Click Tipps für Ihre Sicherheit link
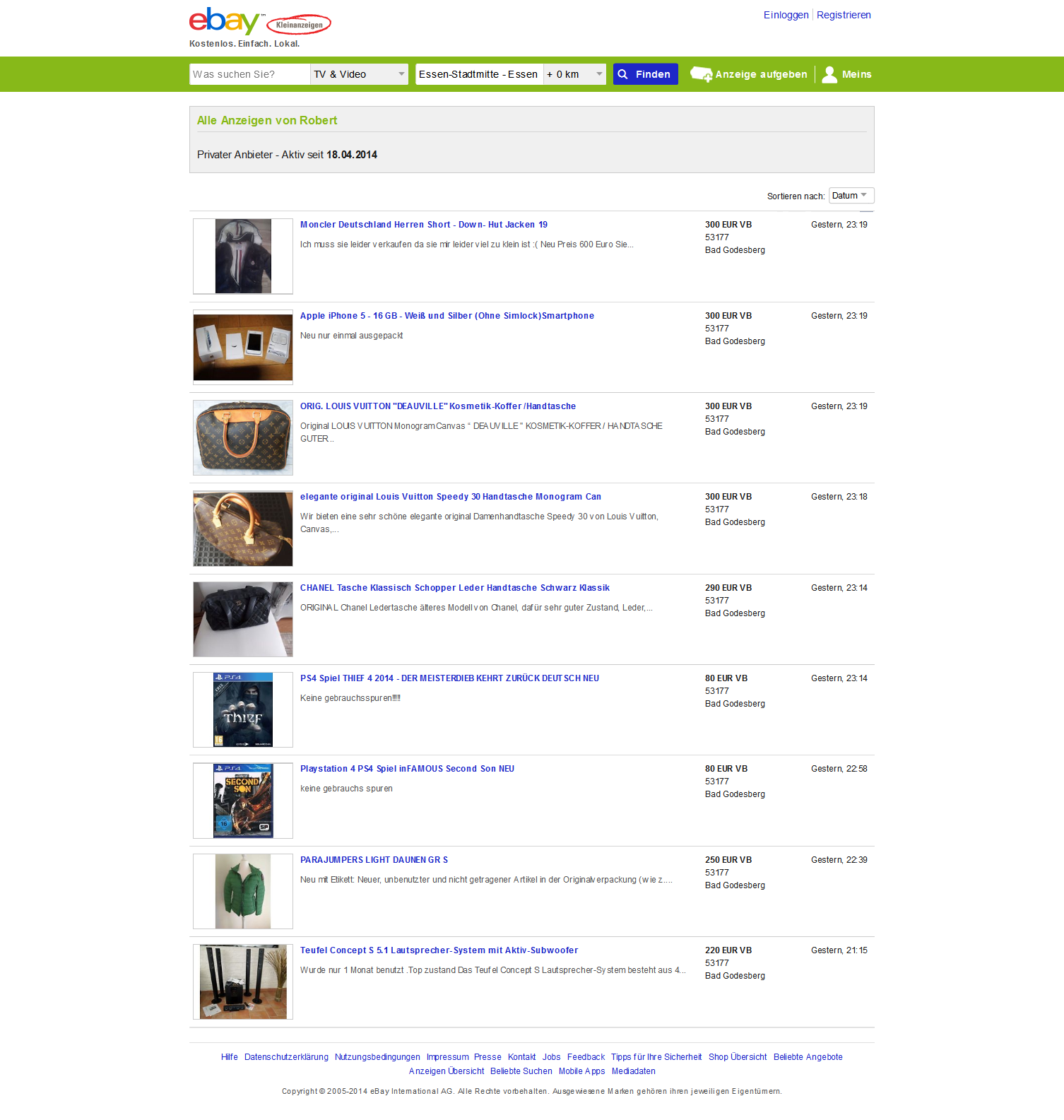 click(x=656, y=1057)
